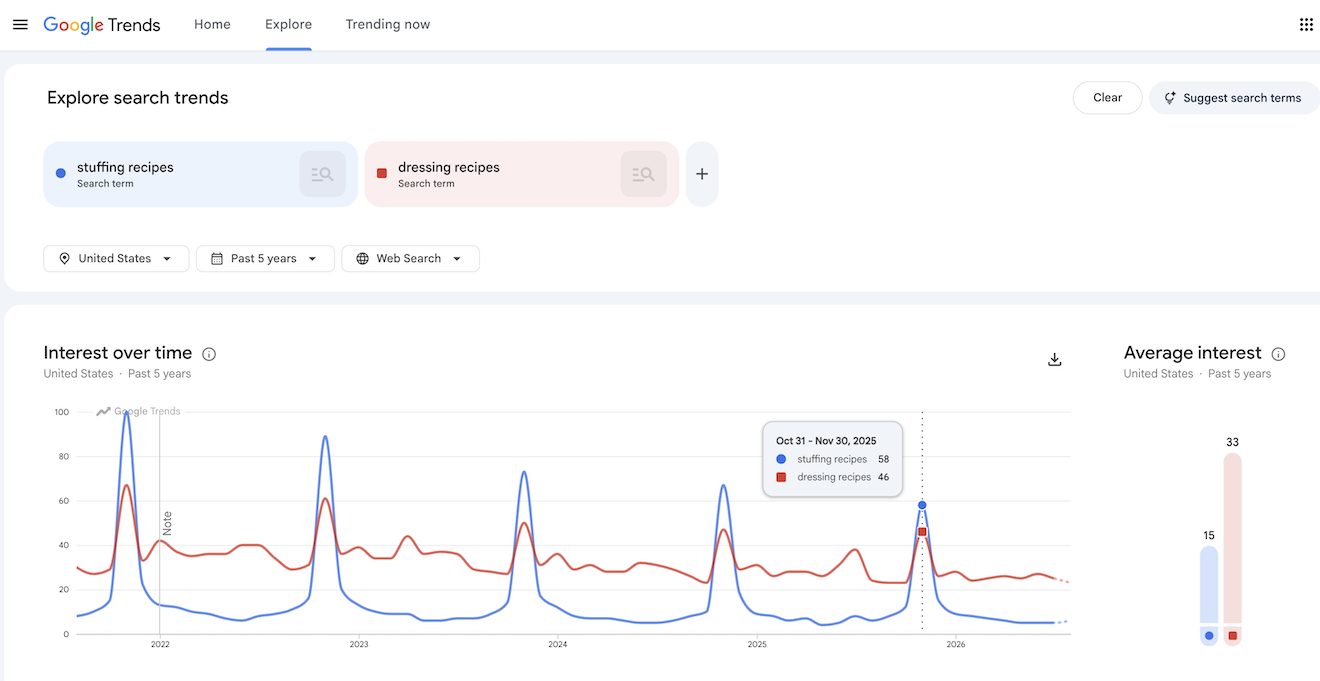The width and height of the screenshot is (1320, 681).
Task: Click the location pin icon
Action: point(64,258)
